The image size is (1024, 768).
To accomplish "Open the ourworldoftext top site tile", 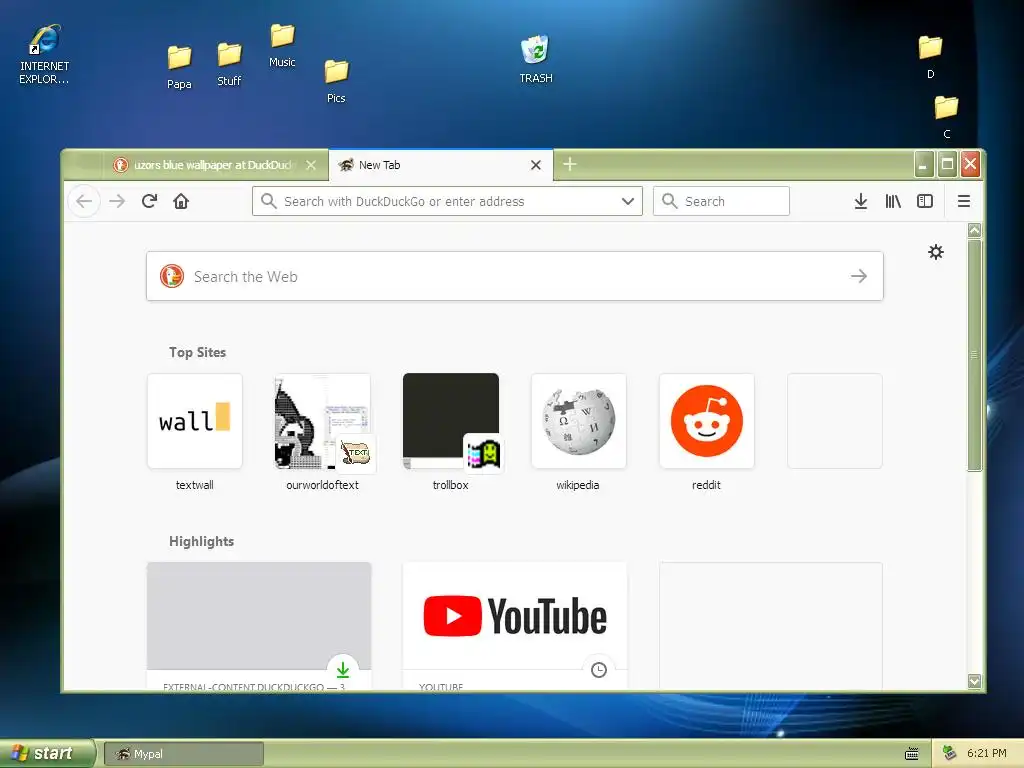I will (323, 432).
